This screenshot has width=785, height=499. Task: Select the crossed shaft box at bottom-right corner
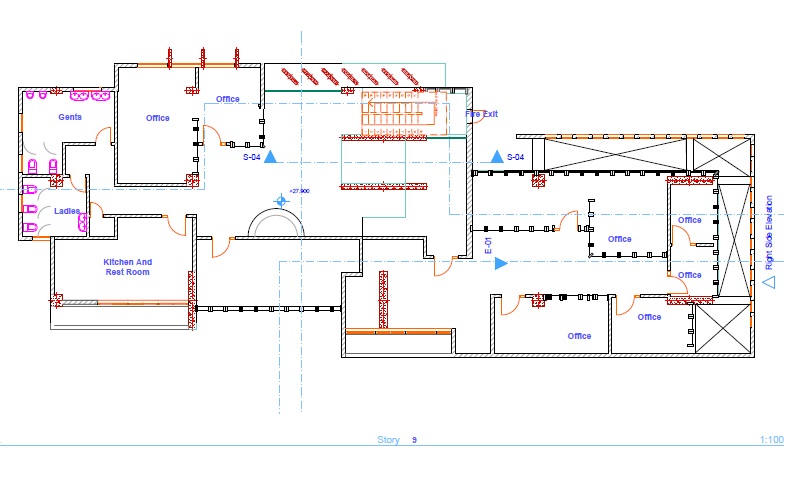point(720,328)
